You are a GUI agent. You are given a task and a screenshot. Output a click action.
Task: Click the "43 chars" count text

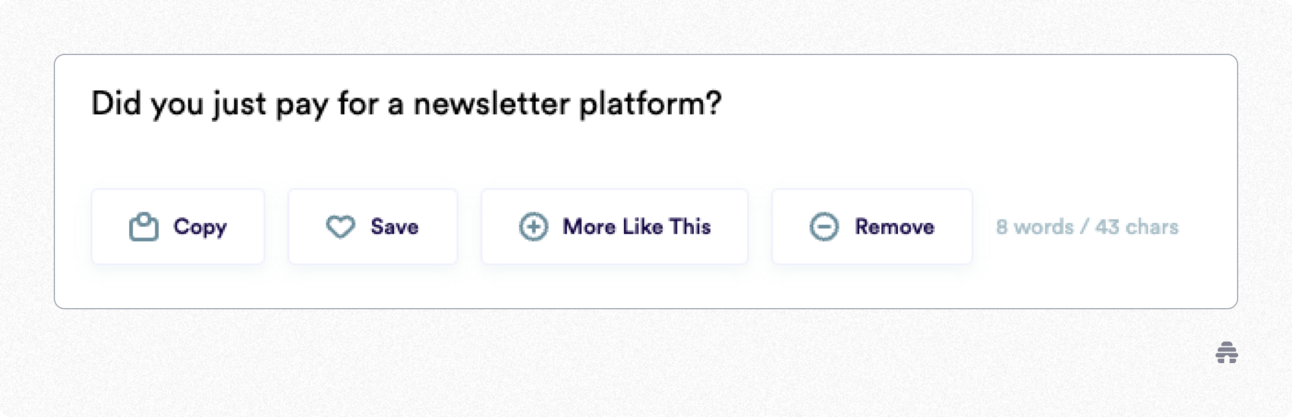pos(1137,227)
